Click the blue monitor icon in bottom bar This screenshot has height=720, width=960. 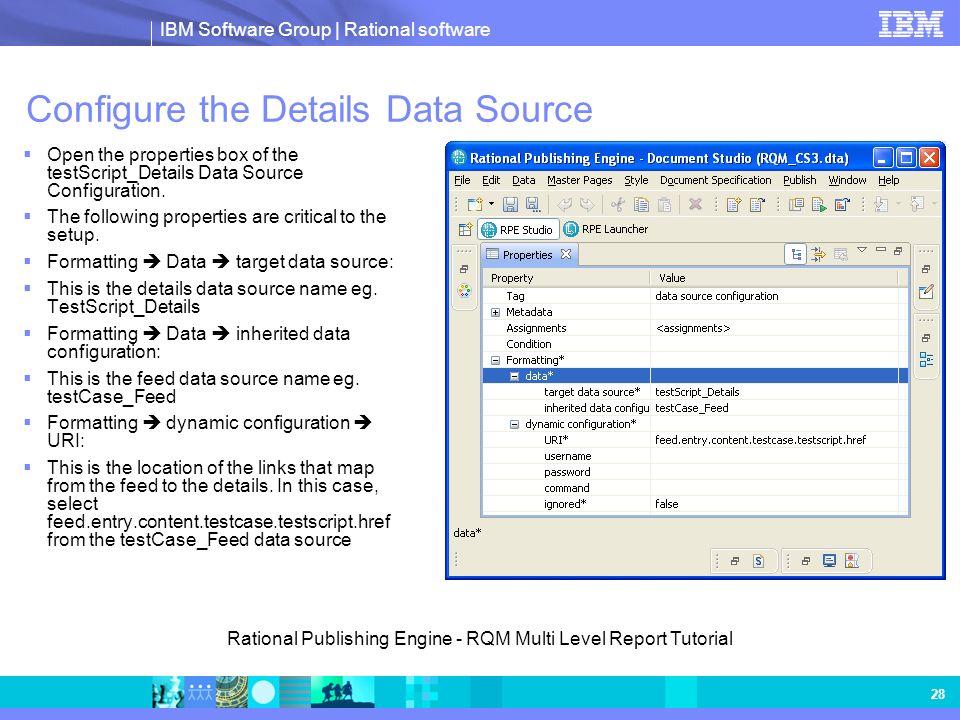pyautogui.click(x=829, y=561)
